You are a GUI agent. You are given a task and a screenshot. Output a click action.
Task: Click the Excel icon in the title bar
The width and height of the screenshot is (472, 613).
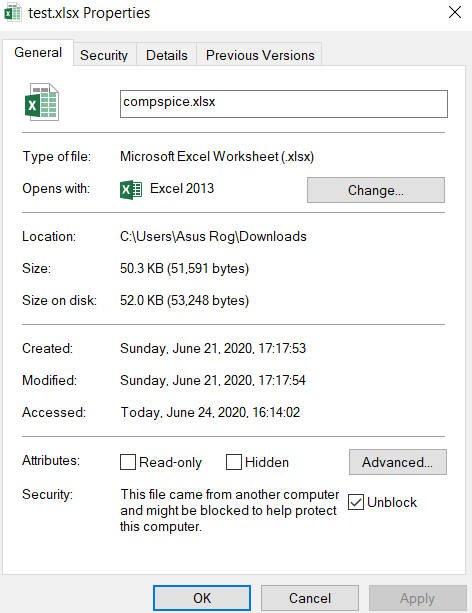coord(13,12)
